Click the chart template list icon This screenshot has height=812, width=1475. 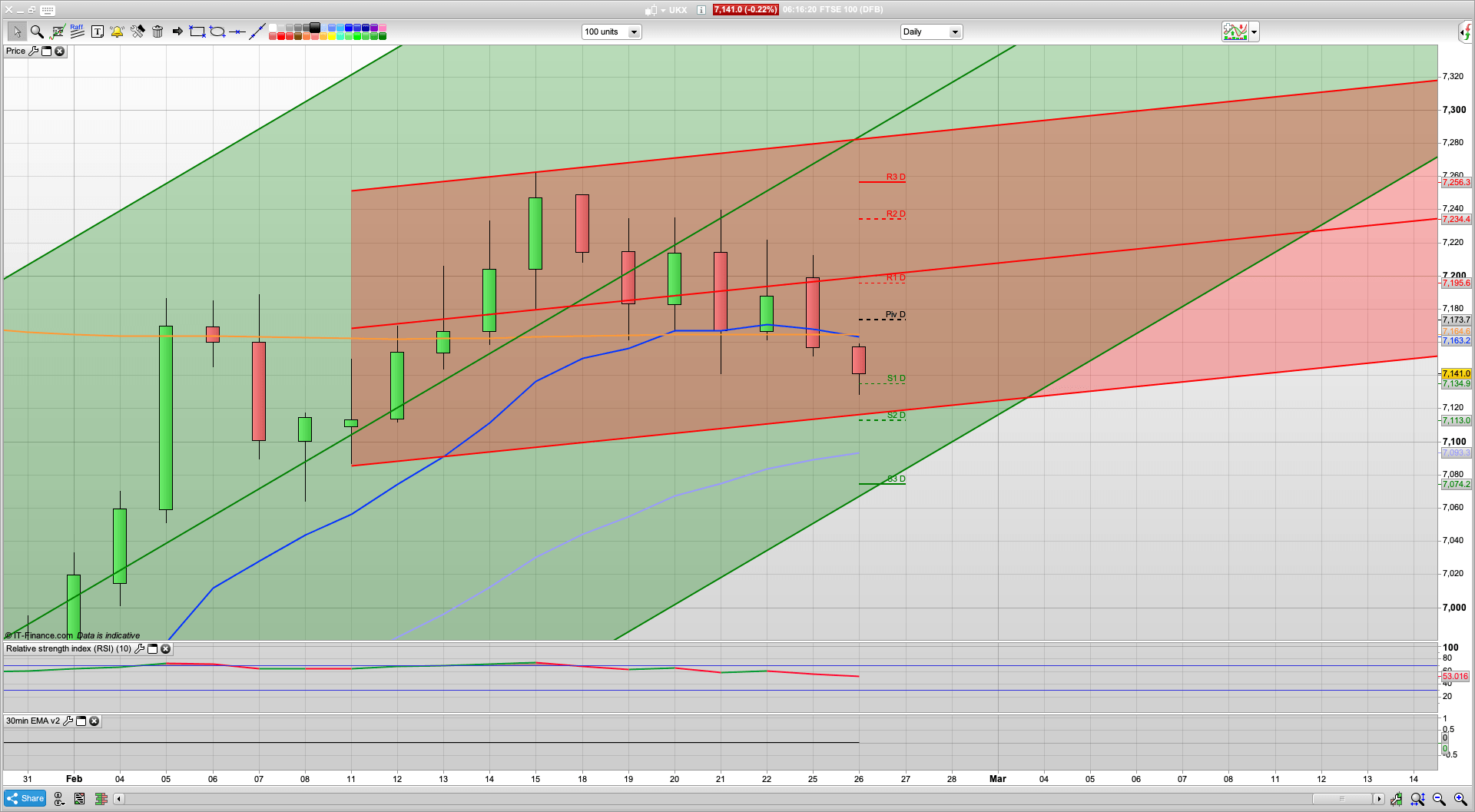pos(79,799)
